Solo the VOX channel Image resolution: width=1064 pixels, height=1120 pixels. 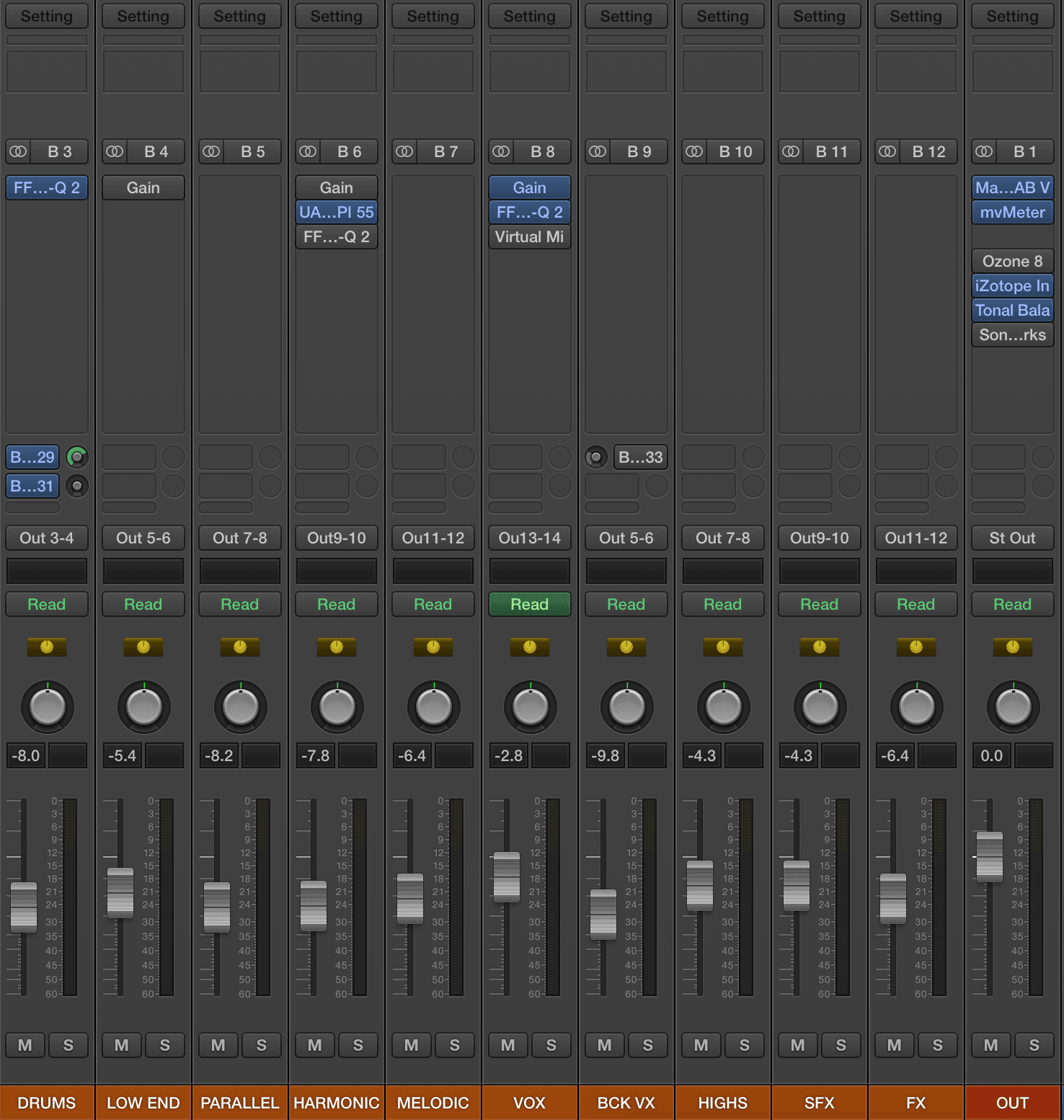pyautogui.click(x=551, y=1045)
